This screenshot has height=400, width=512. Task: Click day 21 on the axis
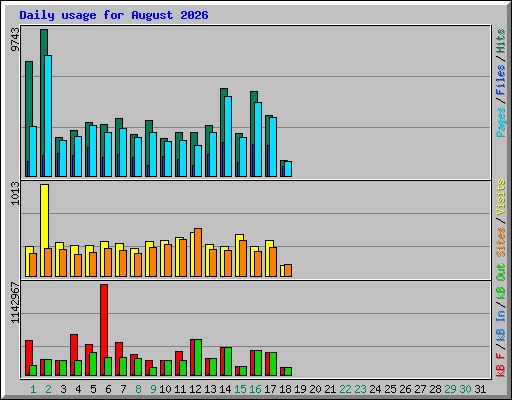pos(330,389)
